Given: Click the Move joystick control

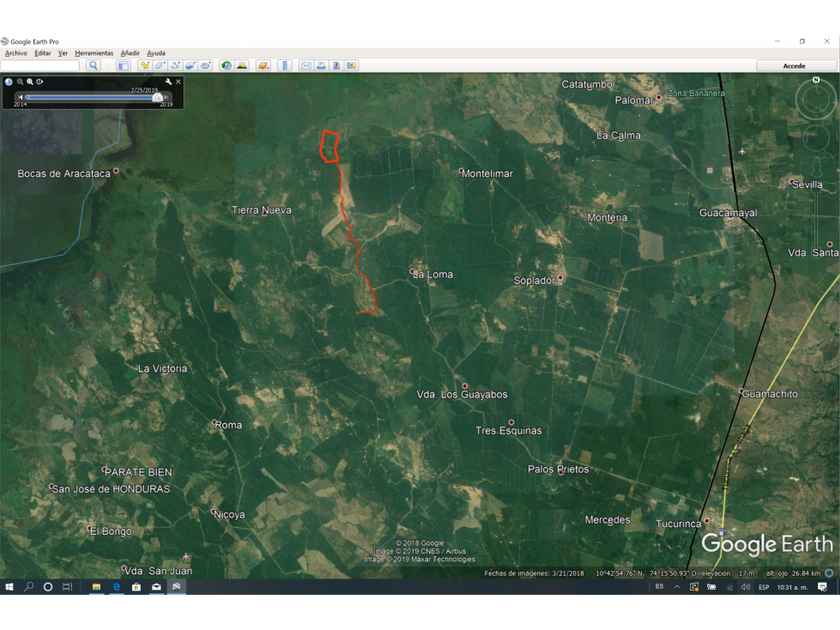Looking at the screenshot, I should (x=816, y=138).
